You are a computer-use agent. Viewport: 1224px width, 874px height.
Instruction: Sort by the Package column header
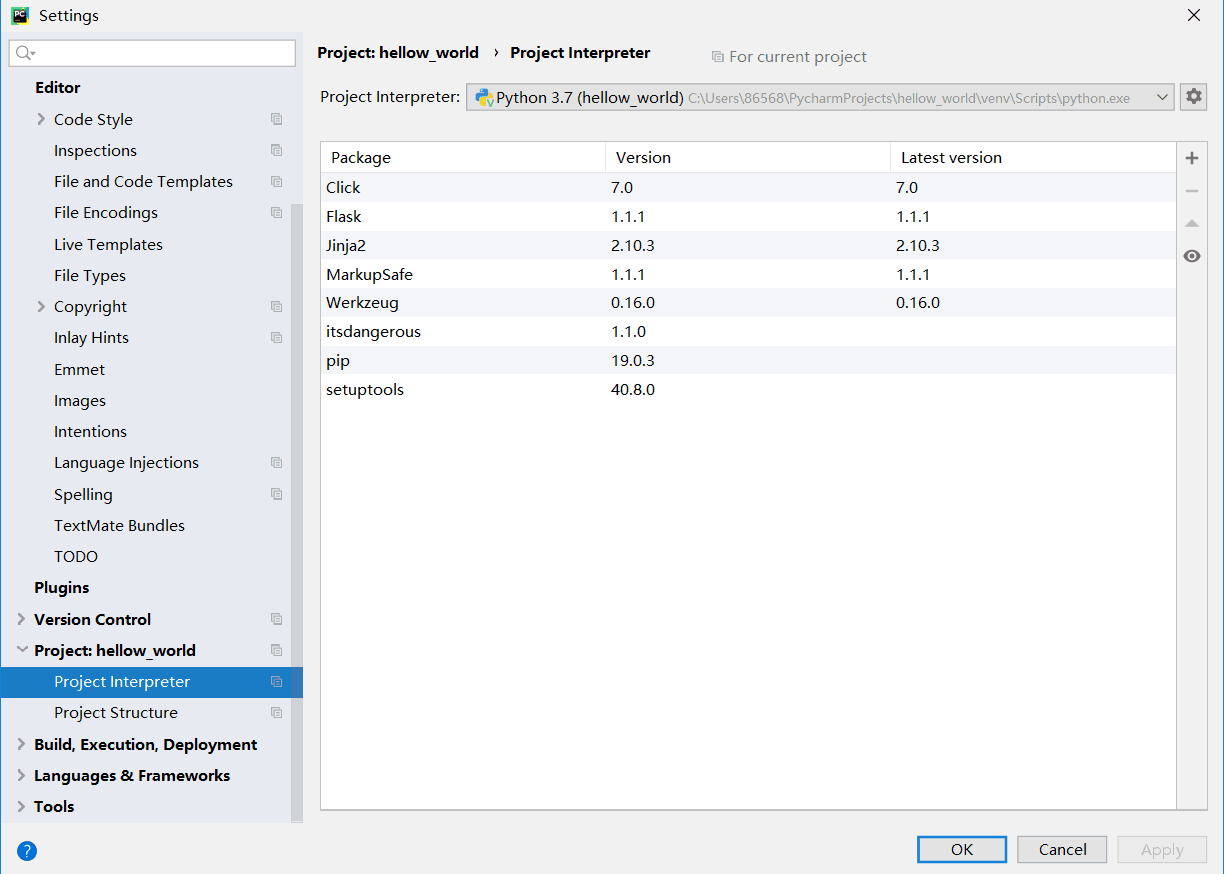pos(463,157)
